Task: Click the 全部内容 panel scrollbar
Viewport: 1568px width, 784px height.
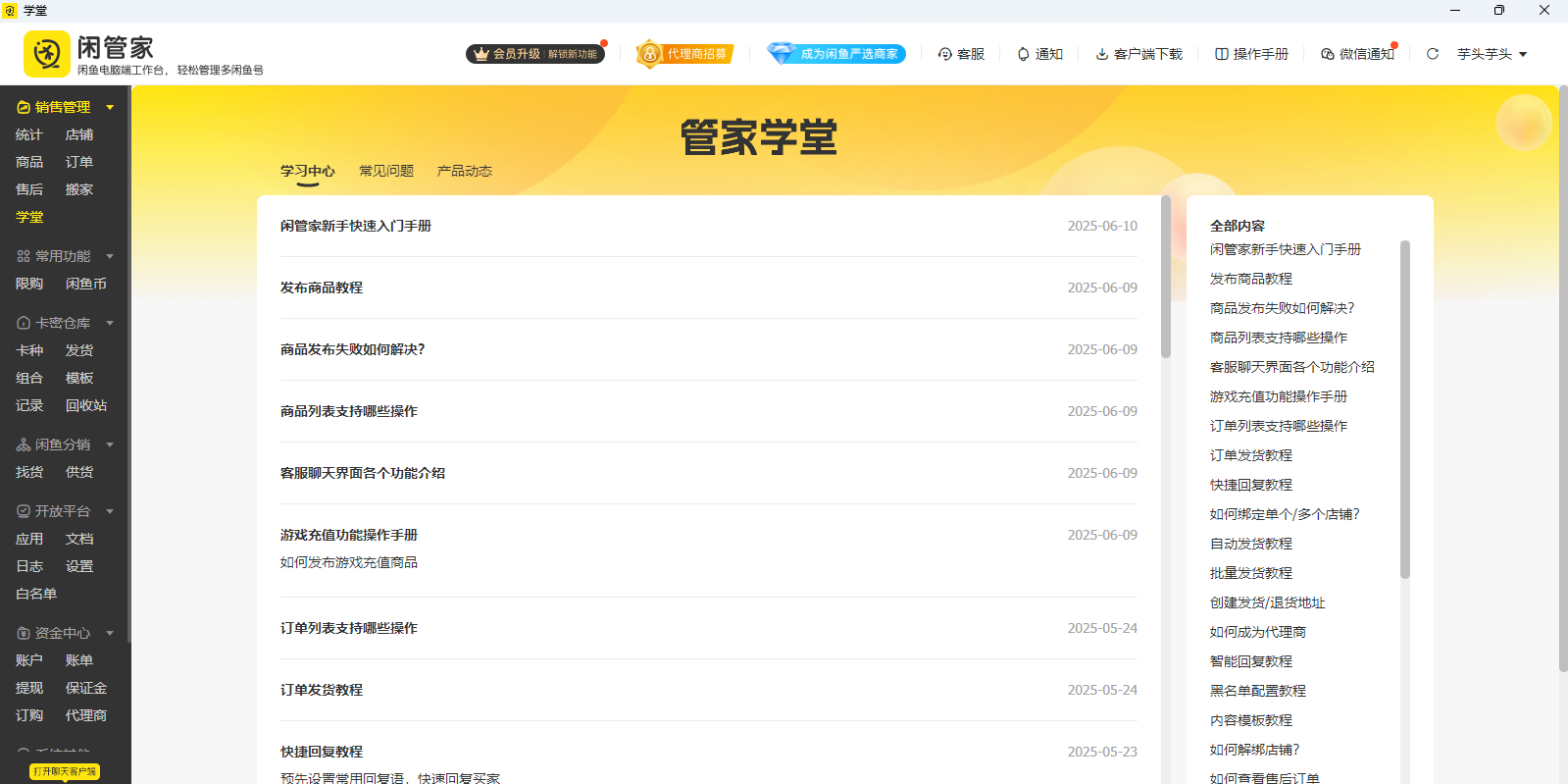Action: (1405, 409)
